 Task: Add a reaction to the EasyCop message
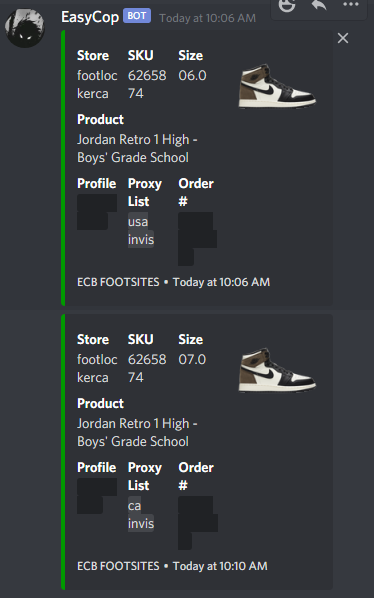pos(287,5)
